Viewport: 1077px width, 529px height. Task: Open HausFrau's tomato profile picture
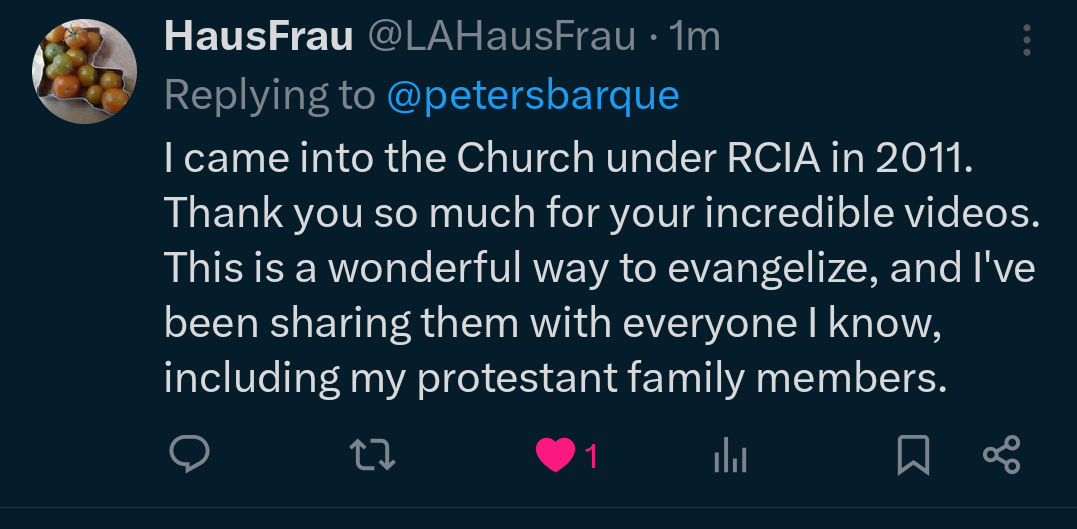84,73
